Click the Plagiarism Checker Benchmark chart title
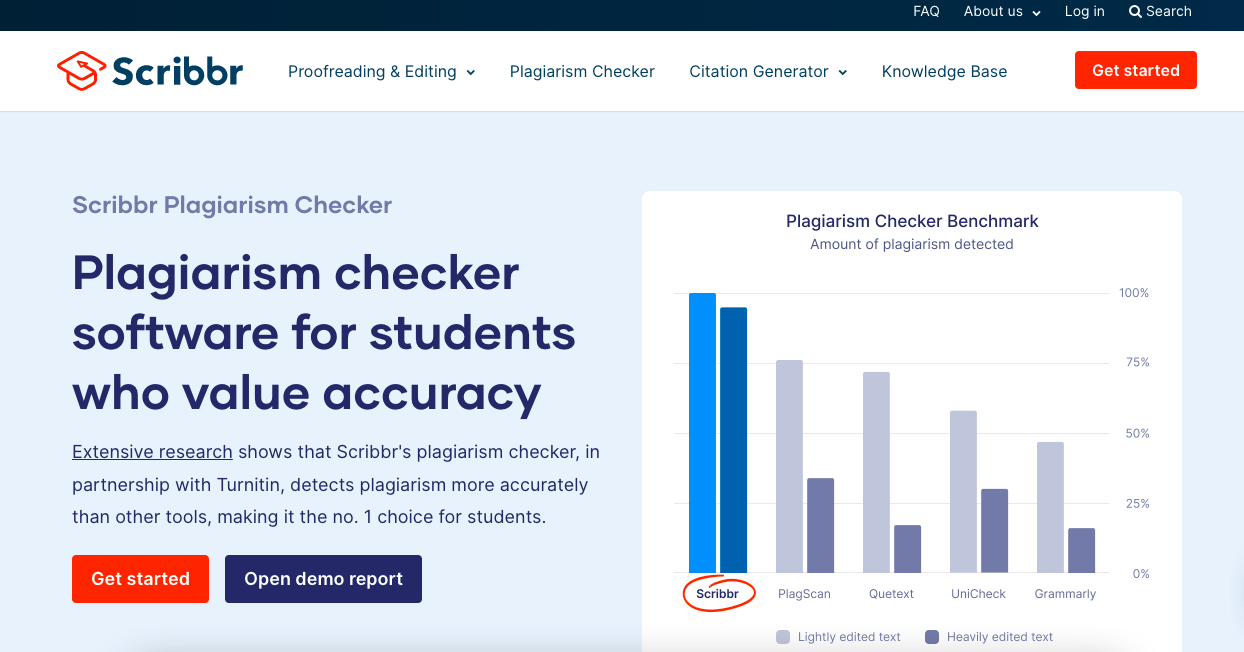1244x652 pixels. 912,221
